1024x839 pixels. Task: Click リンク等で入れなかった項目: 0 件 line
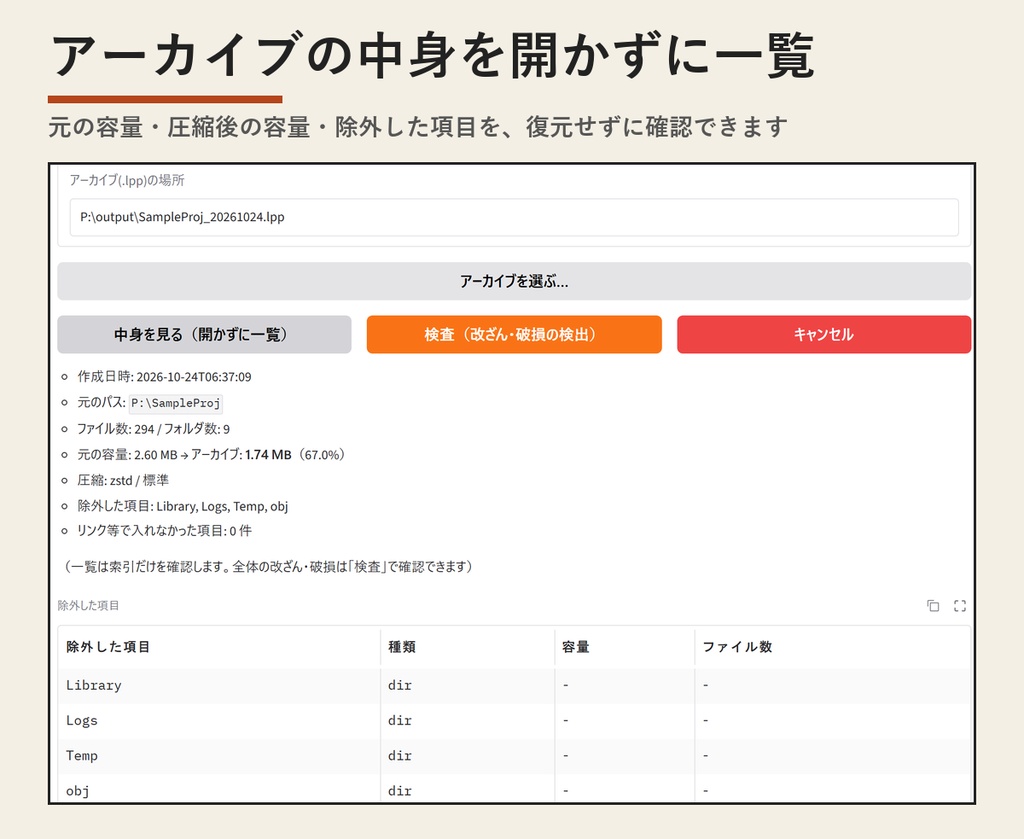tap(164, 531)
